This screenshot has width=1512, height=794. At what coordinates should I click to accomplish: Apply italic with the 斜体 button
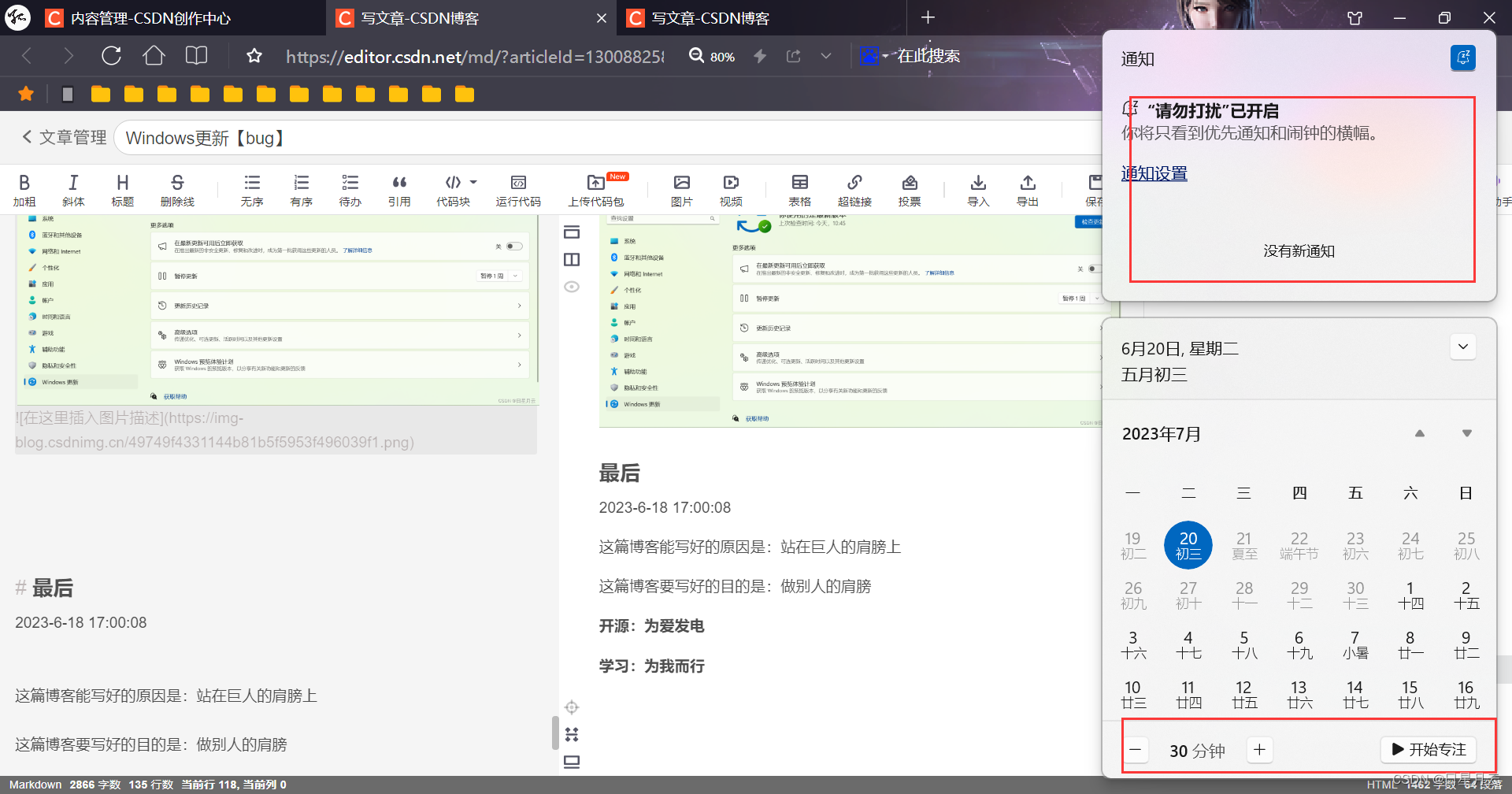click(73, 191)
